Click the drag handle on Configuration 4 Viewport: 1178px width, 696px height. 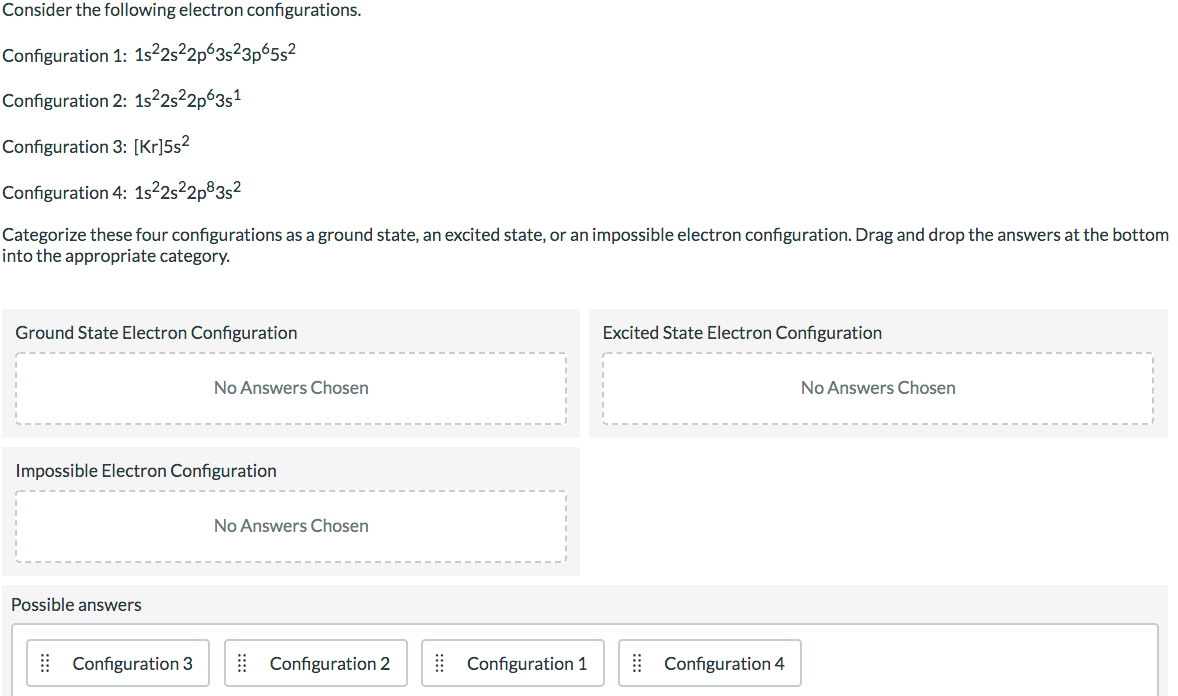click(x=637, y=663)
